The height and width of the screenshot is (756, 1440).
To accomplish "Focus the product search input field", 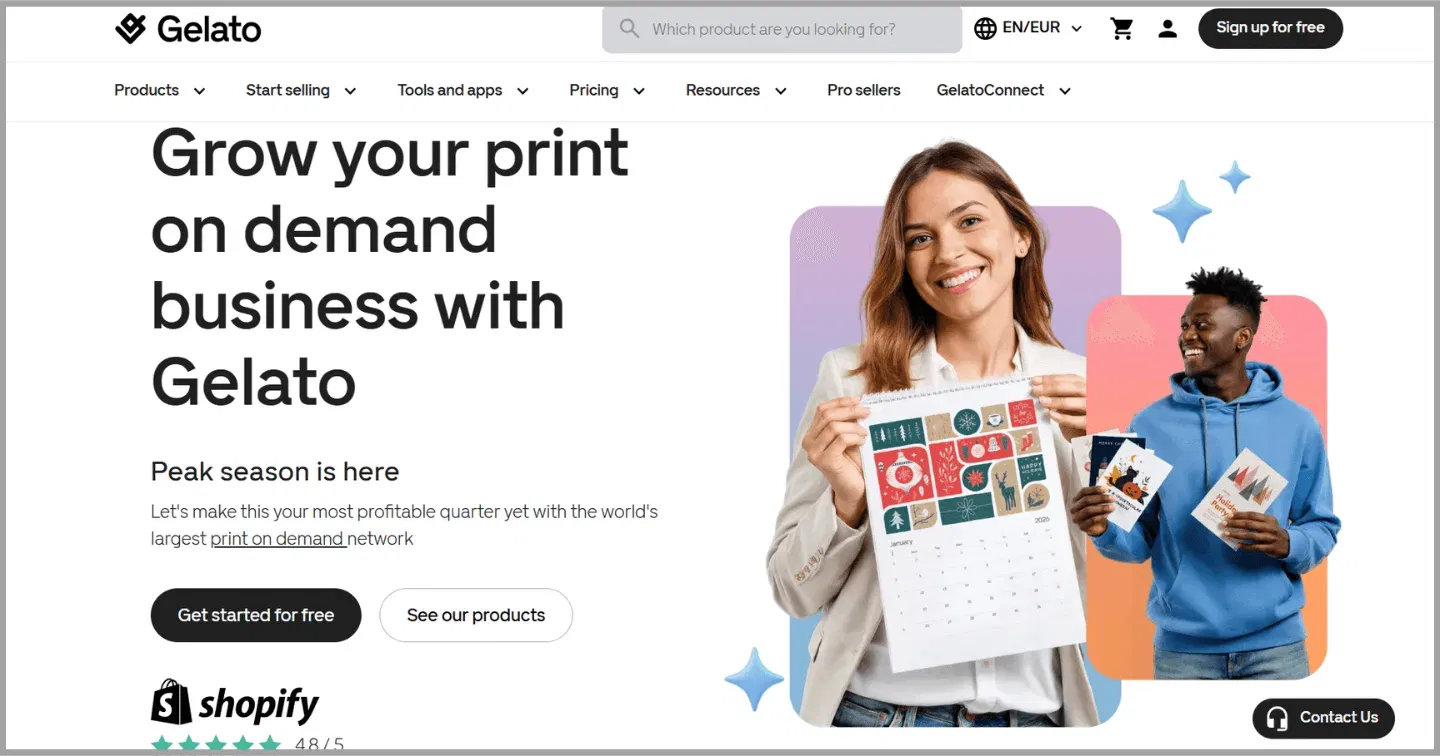I will click(x=782, y=29).
